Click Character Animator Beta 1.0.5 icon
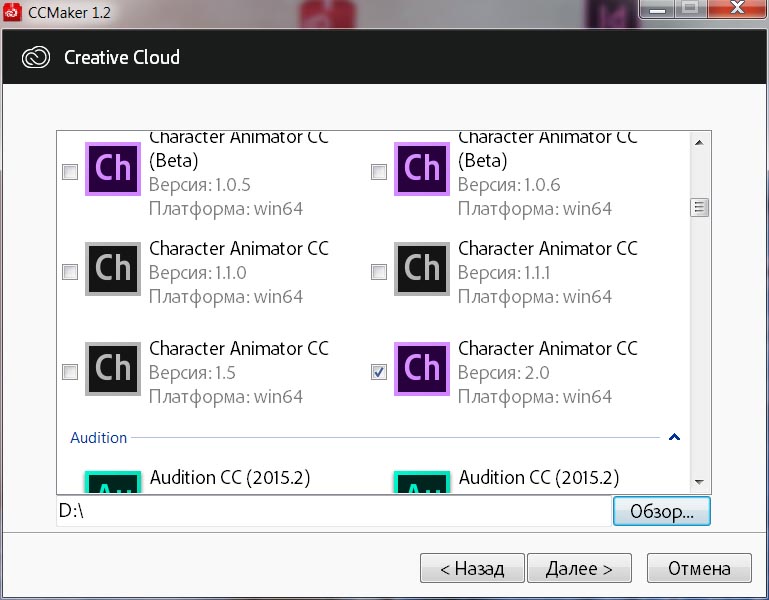 coord(113,169)
